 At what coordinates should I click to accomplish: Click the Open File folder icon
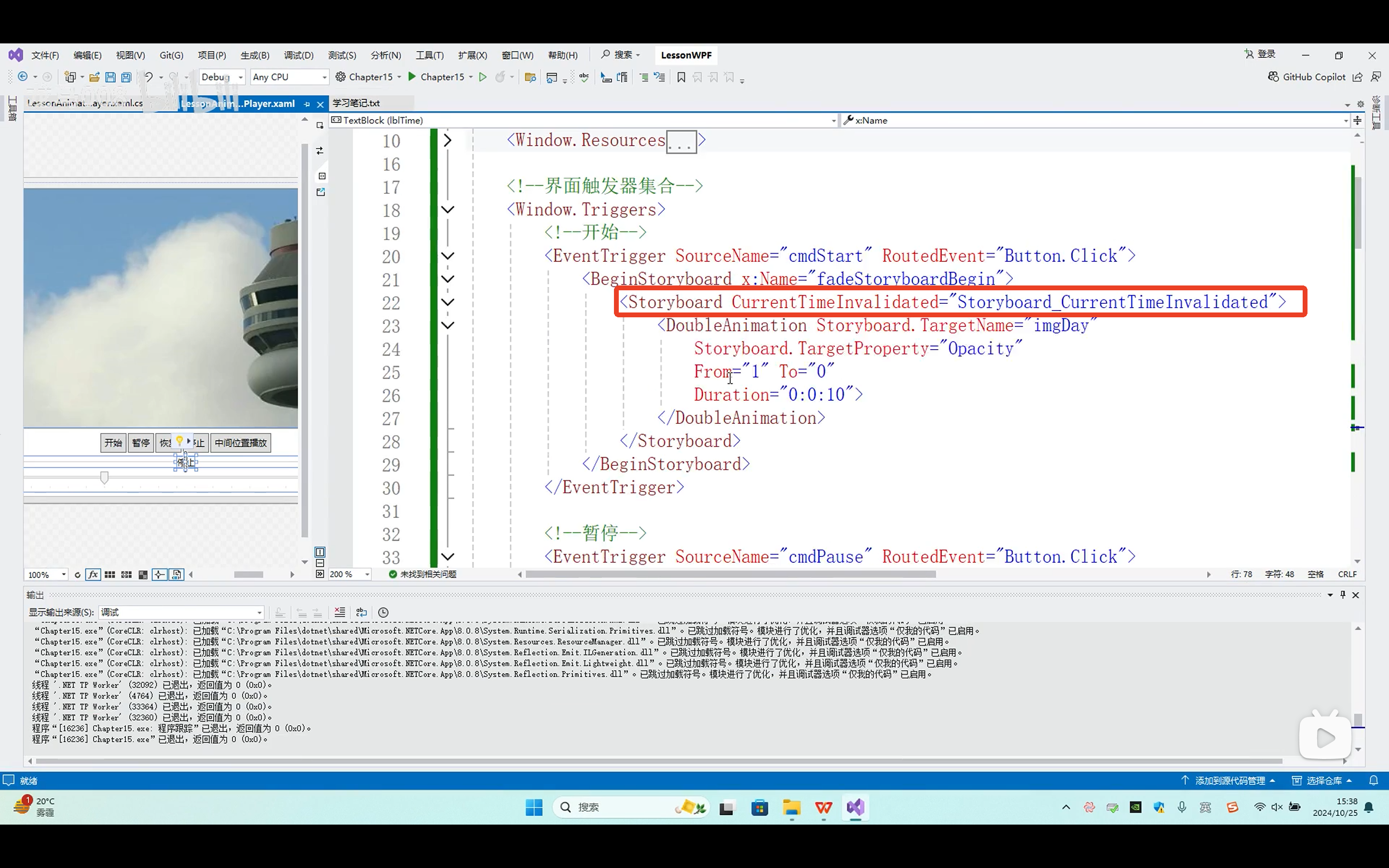click(94, 77)
